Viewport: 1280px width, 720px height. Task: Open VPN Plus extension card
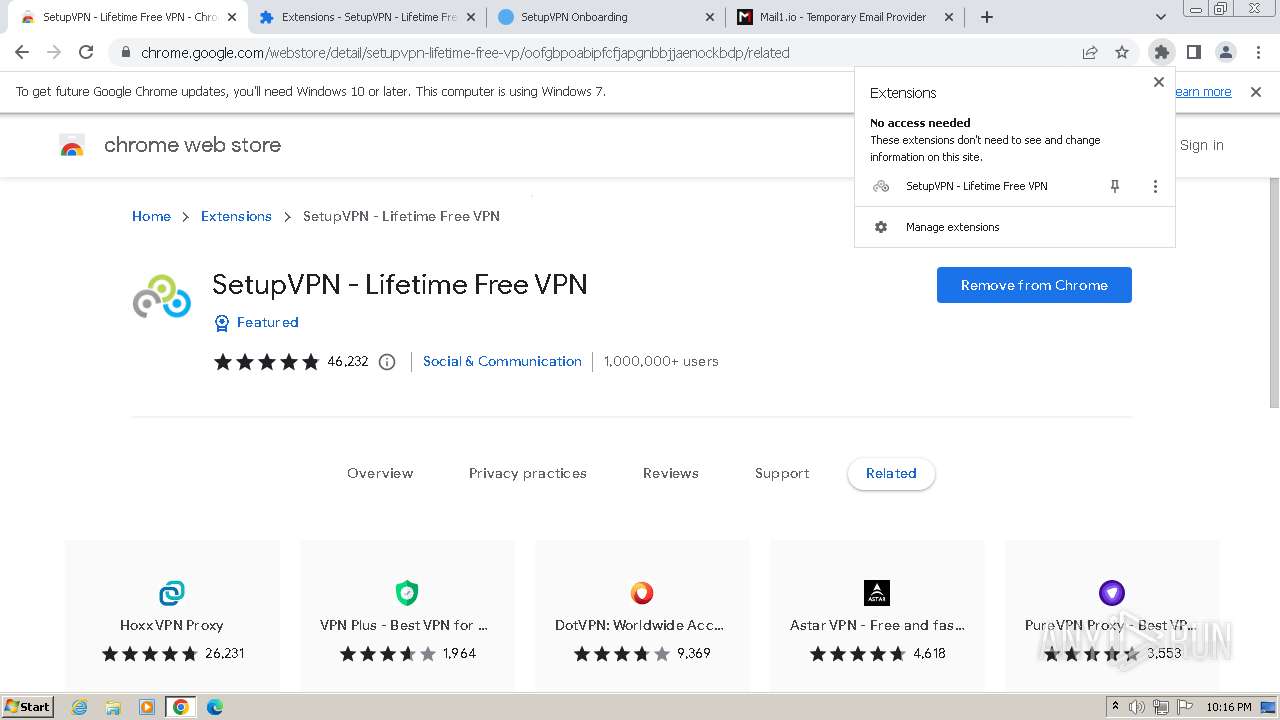(407, 615)
